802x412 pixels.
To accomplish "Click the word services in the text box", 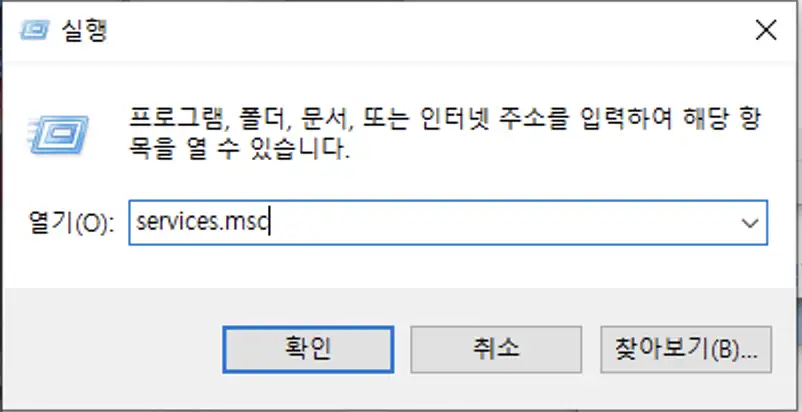I will [x=176, y=223].
